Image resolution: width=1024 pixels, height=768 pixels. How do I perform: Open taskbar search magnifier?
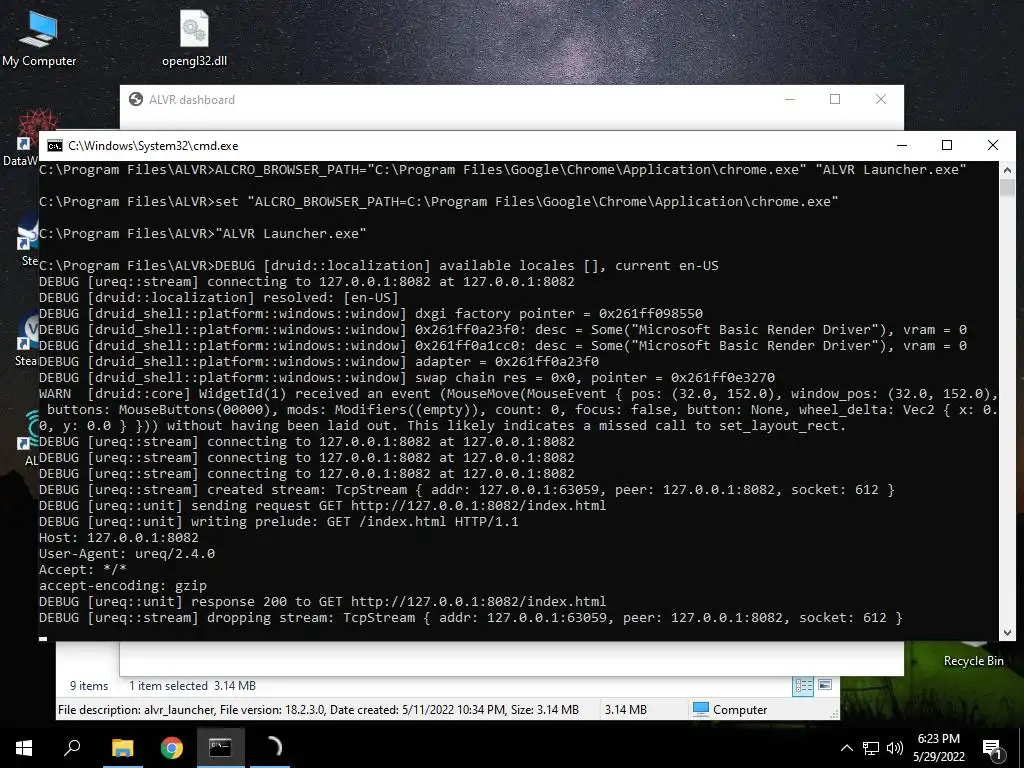coord(72,748)
